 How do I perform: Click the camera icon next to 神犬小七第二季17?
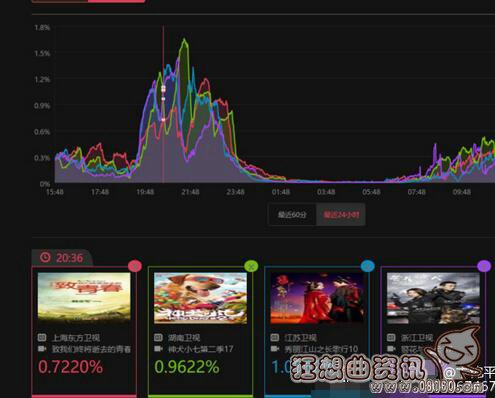(x=158, y=349)
